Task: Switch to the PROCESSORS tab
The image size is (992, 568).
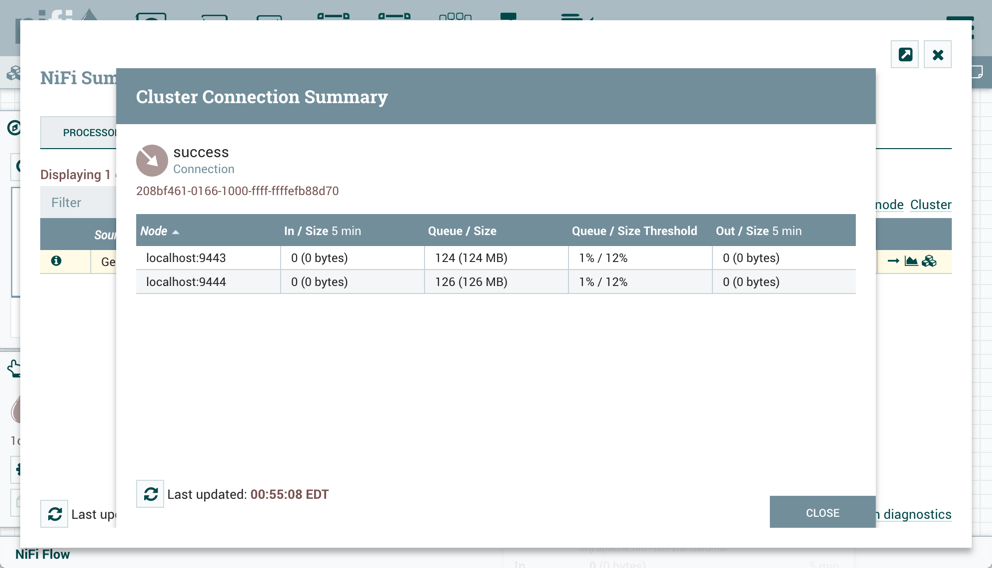Action: tap(88, 132)
